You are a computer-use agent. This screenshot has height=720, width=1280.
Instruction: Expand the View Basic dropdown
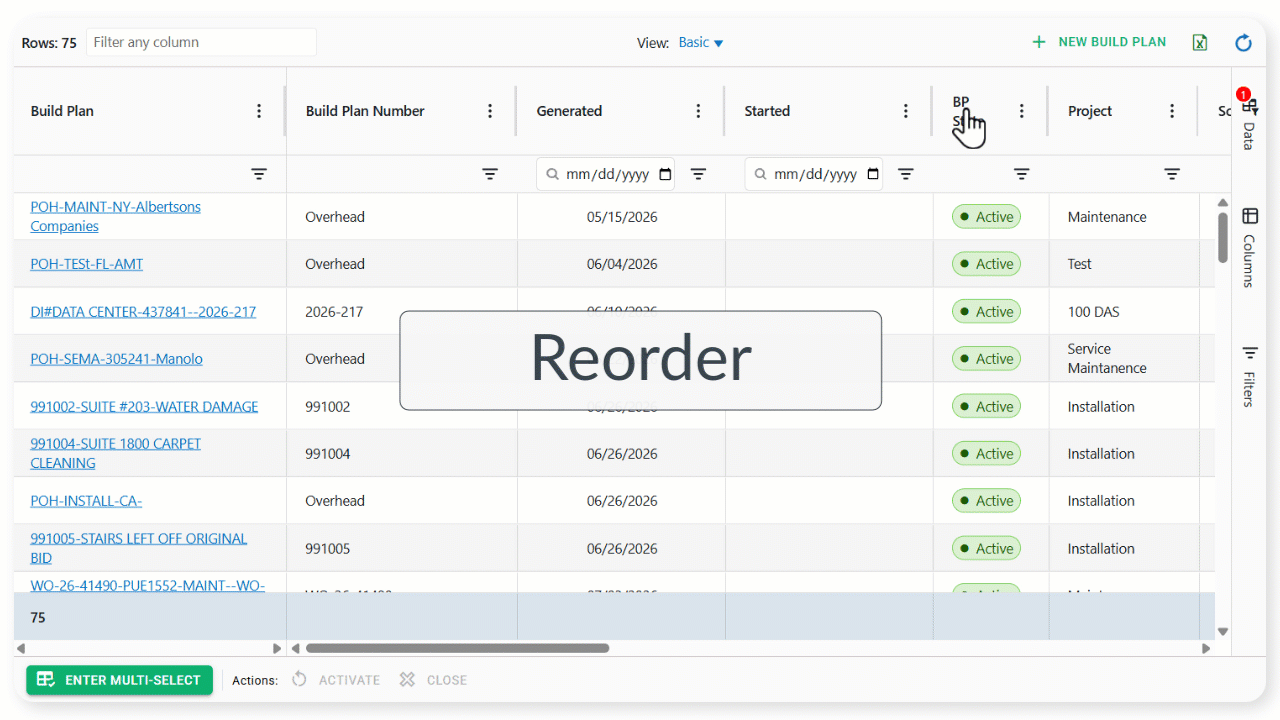point(700,42)
